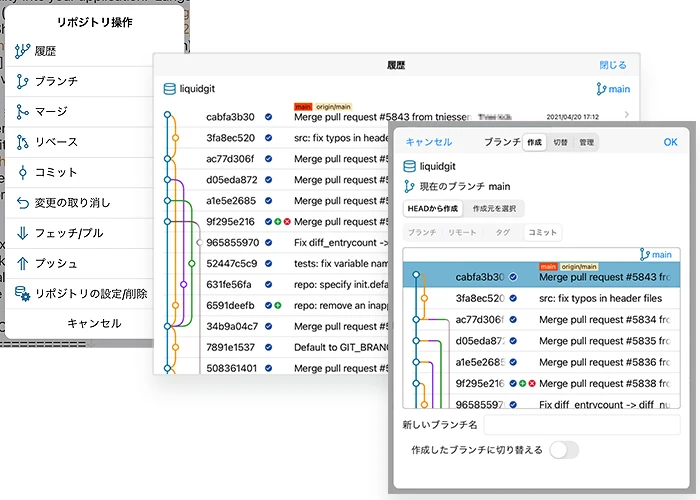Select 3fa8ec520 commit in branch dialog
Viewport: 700px width, 500px height.
click(542, 298)
